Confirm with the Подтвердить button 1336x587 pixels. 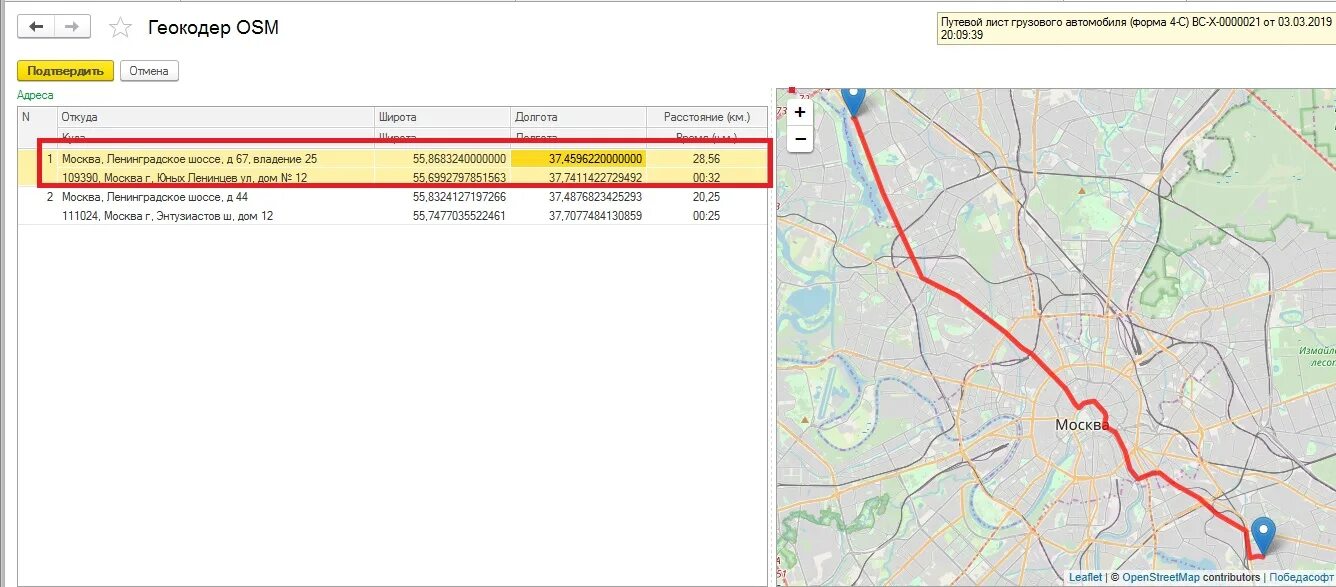[65, 71]
